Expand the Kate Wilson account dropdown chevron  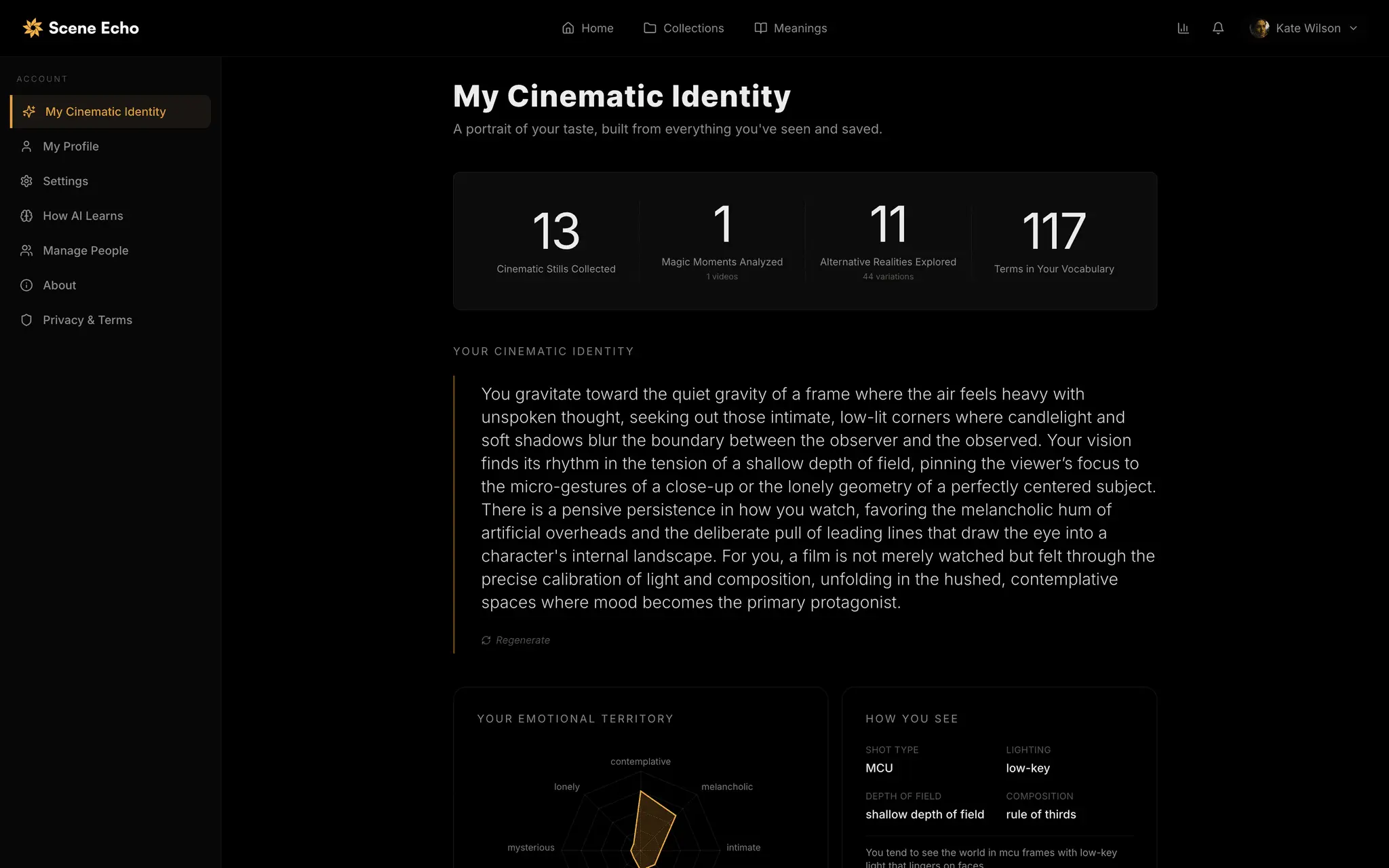[x=1354, y=28]
